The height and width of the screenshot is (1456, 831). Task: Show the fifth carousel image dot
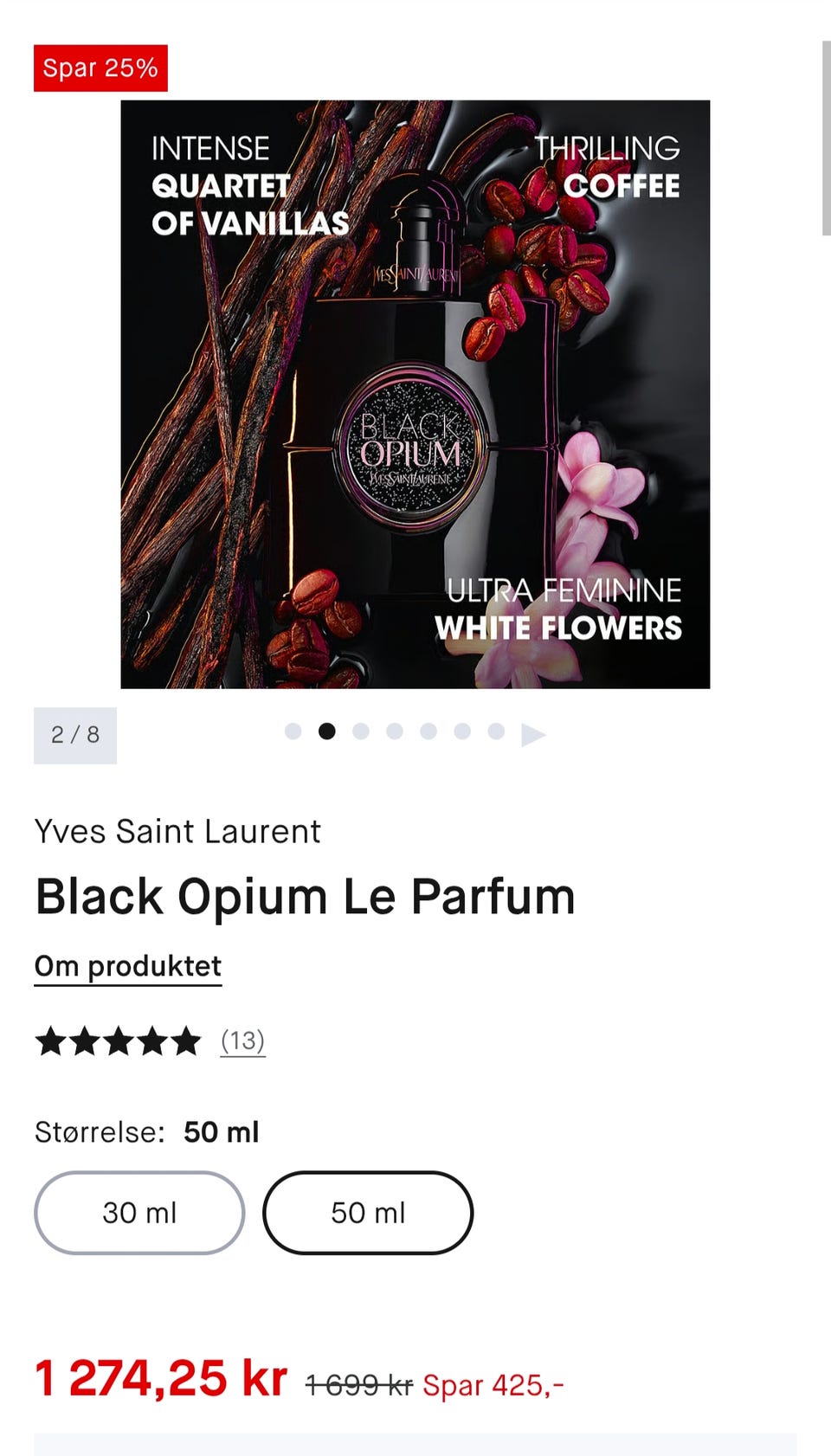coord(428,731)
